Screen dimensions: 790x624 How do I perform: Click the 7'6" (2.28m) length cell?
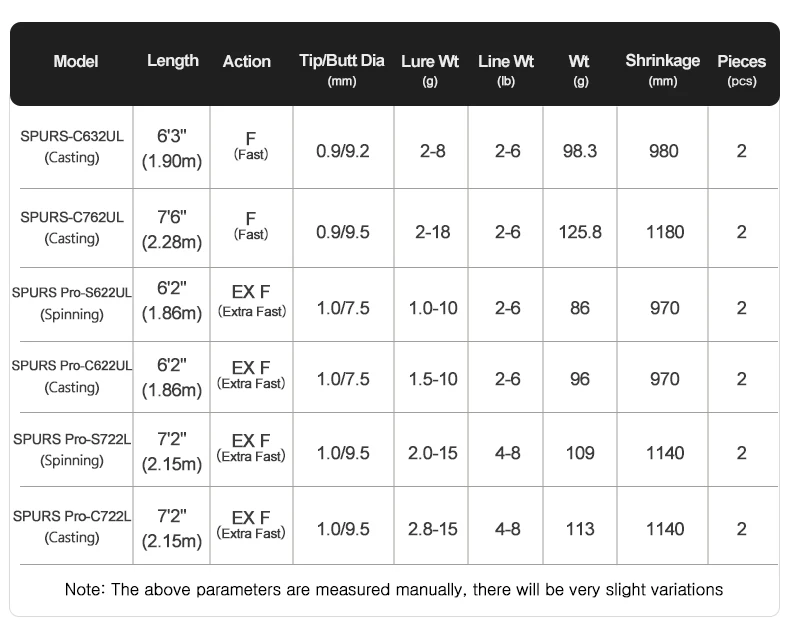(172, 229)
